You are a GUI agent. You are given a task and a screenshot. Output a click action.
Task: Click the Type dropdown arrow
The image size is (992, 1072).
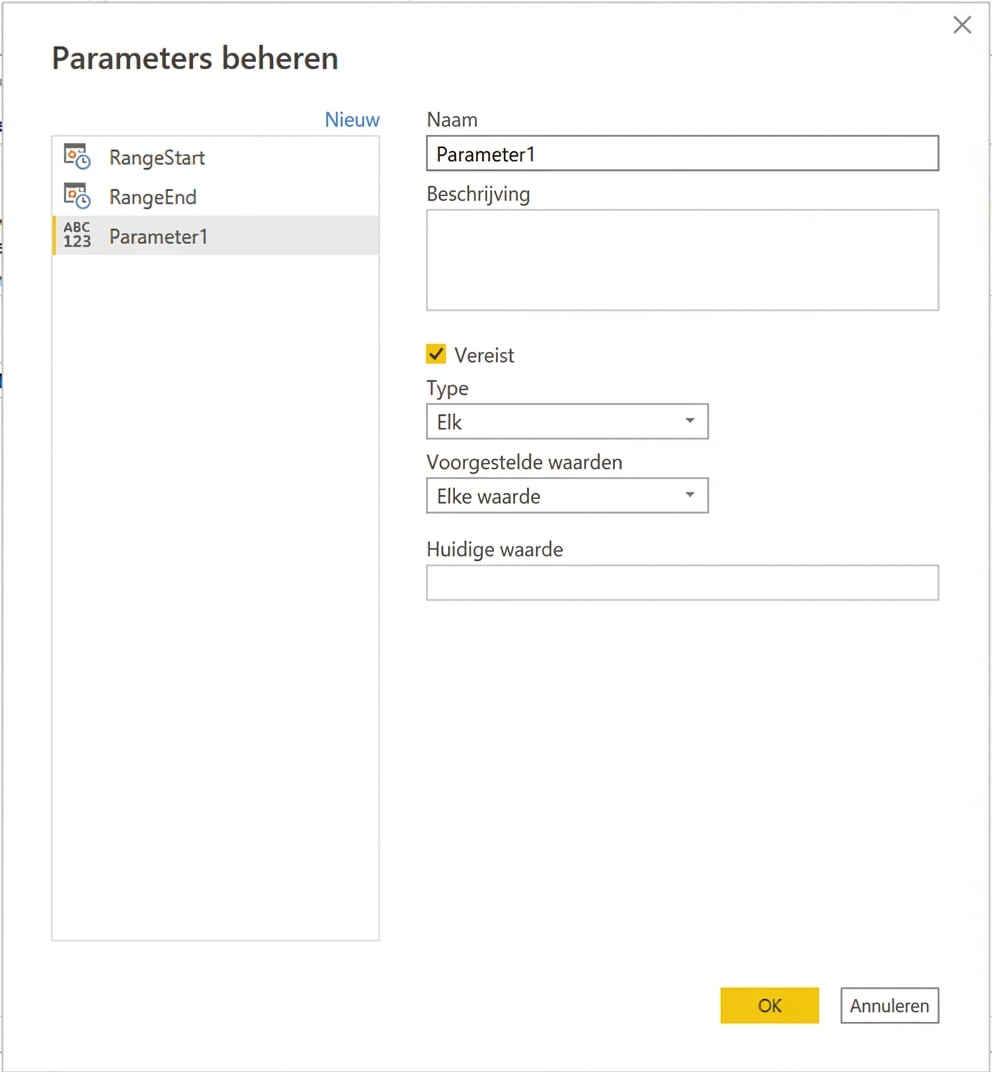coord(690,421)
